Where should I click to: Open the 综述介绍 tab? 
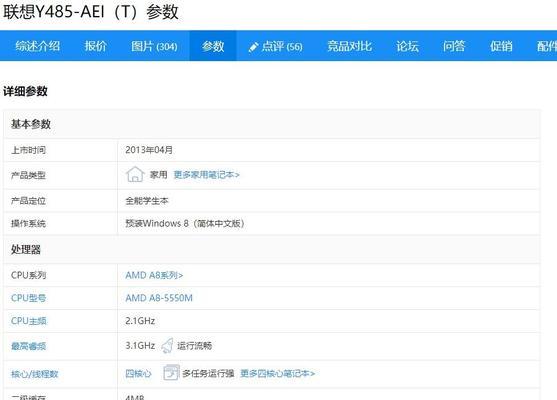38,46
